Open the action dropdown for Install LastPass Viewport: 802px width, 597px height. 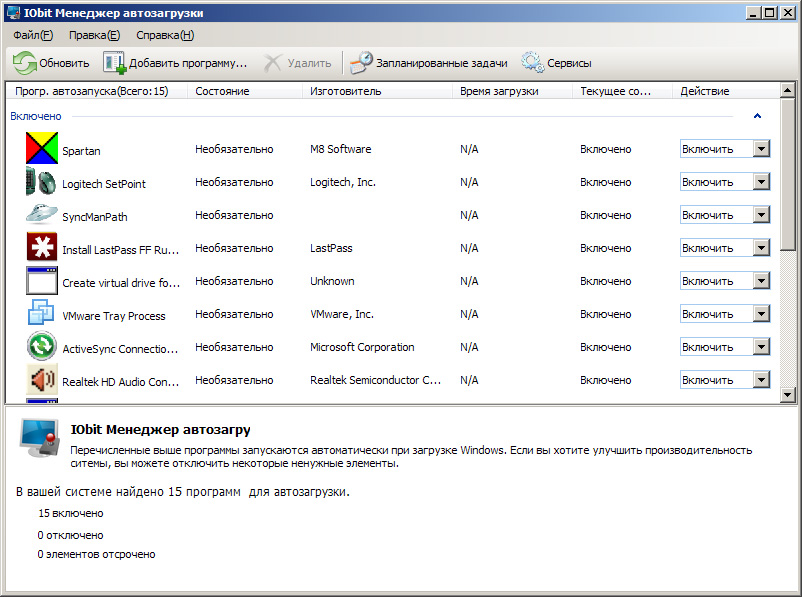(x=761, y=248)
